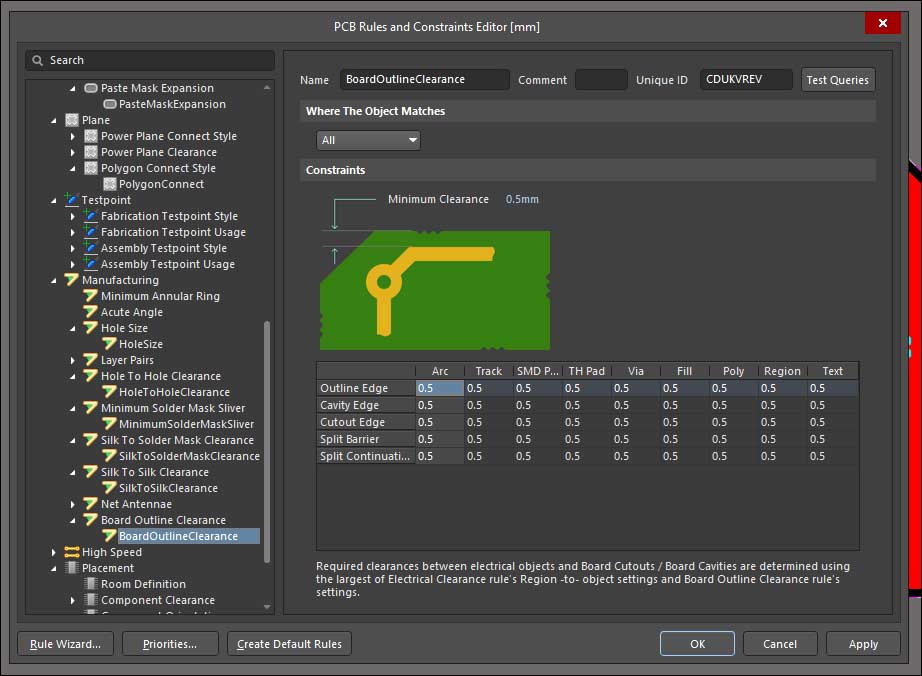Open the Rule Wizard
Viewport: 922px width, 676px height.
pyautogui.click(x=66, y=644)
